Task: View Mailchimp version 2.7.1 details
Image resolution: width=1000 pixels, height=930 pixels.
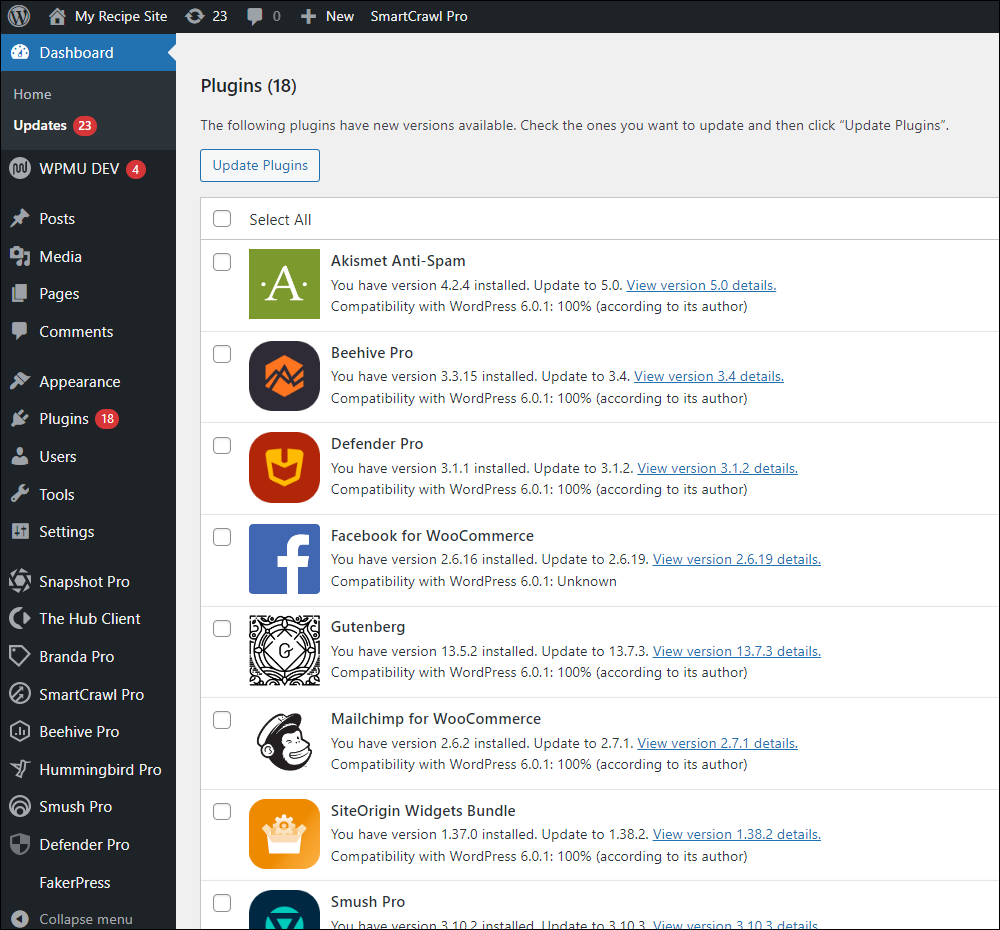Action: tap(717, 743)
